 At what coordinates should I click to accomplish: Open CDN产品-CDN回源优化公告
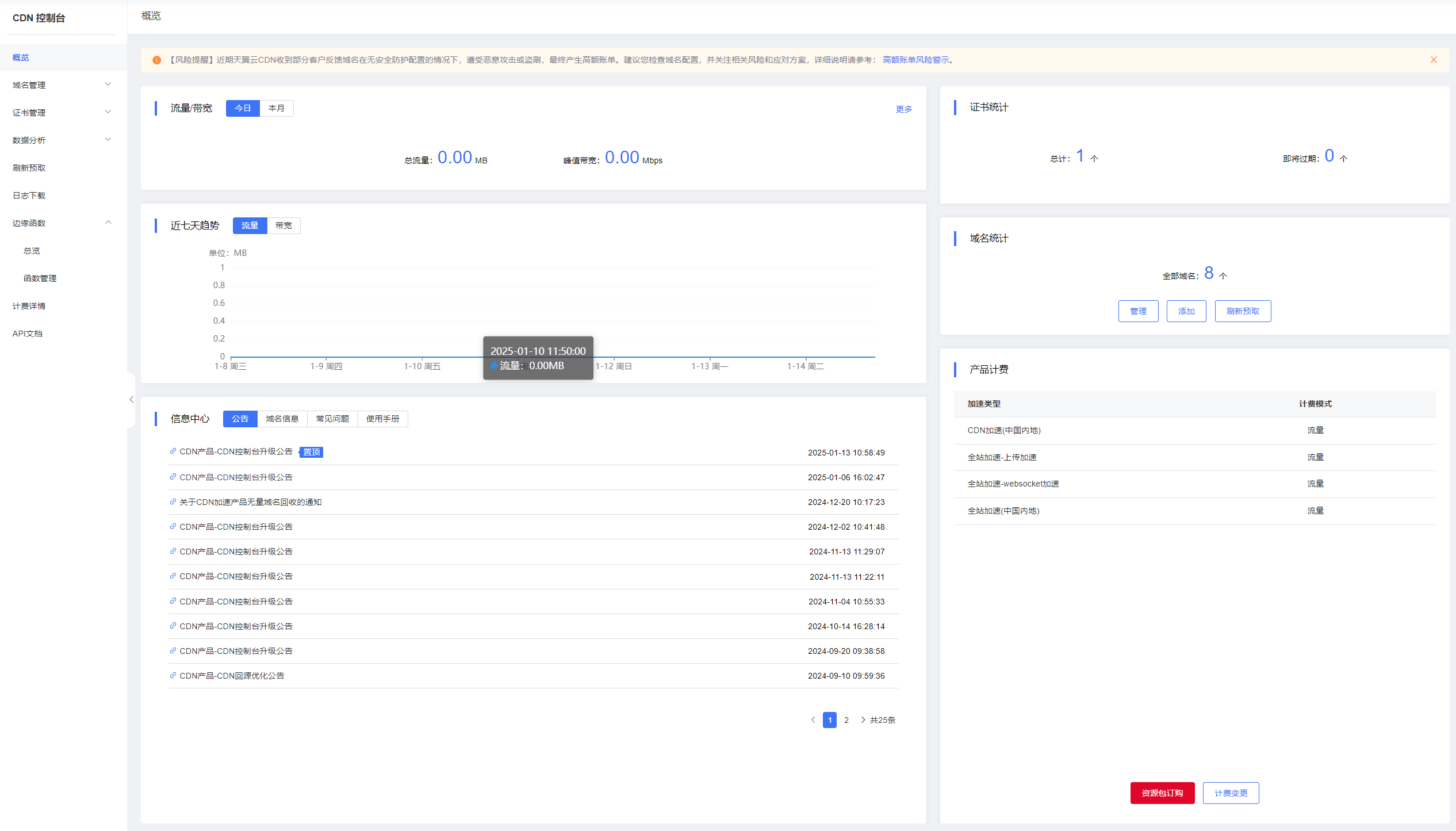[x=232, y=676]
